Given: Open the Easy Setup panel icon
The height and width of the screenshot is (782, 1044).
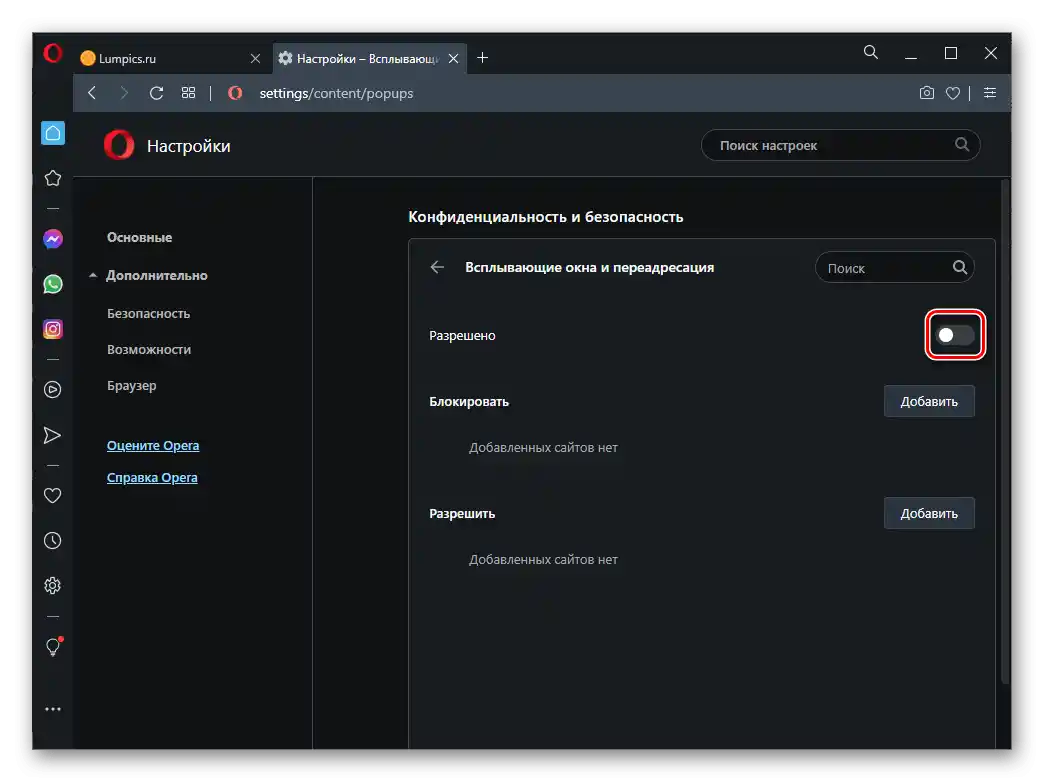Looking at the screenshot, I should pyautogui.click(x=990, y=93).
